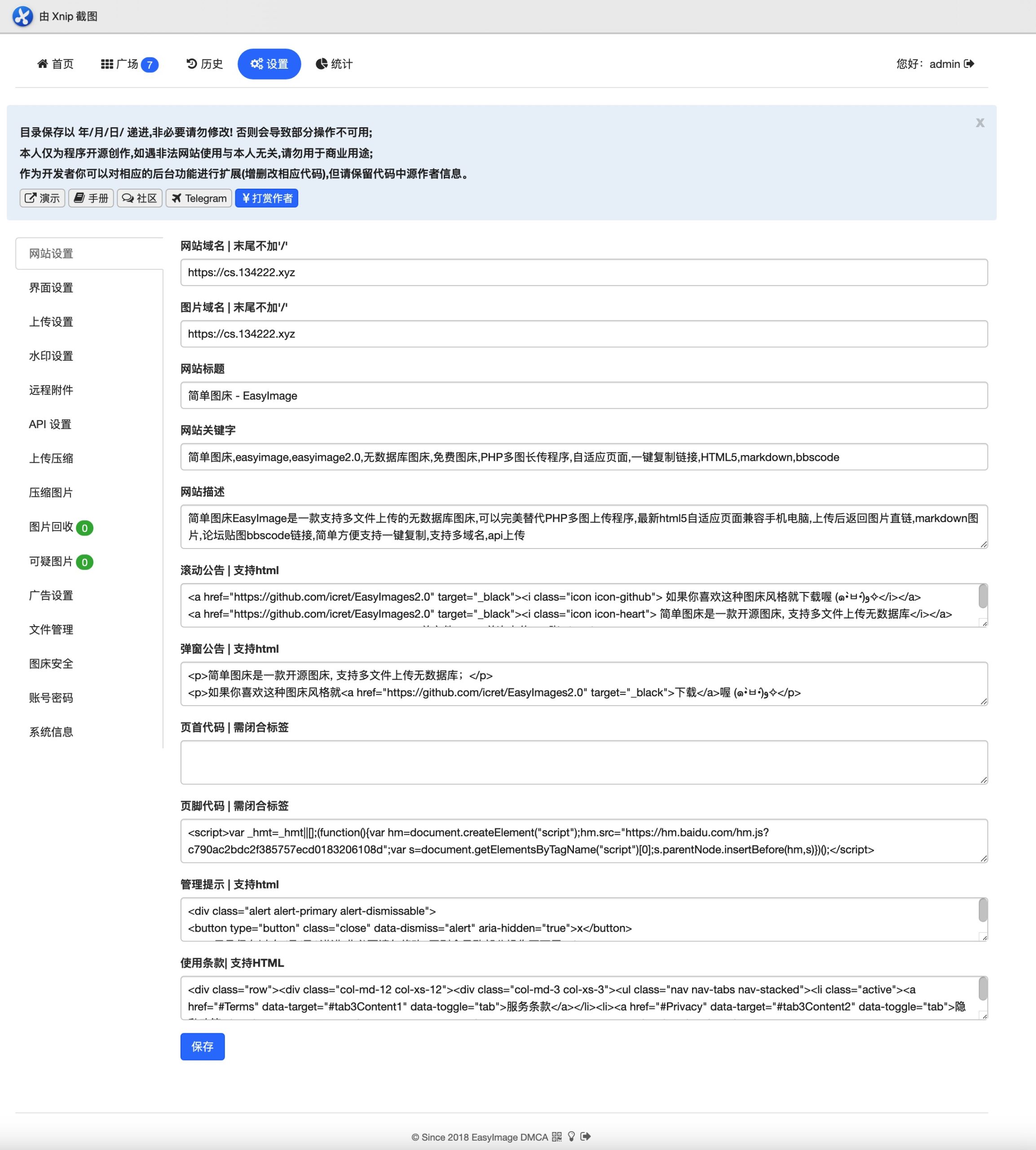Select the API 设置 tab
The image size is (1036, 1150).
tap(89, 424)
